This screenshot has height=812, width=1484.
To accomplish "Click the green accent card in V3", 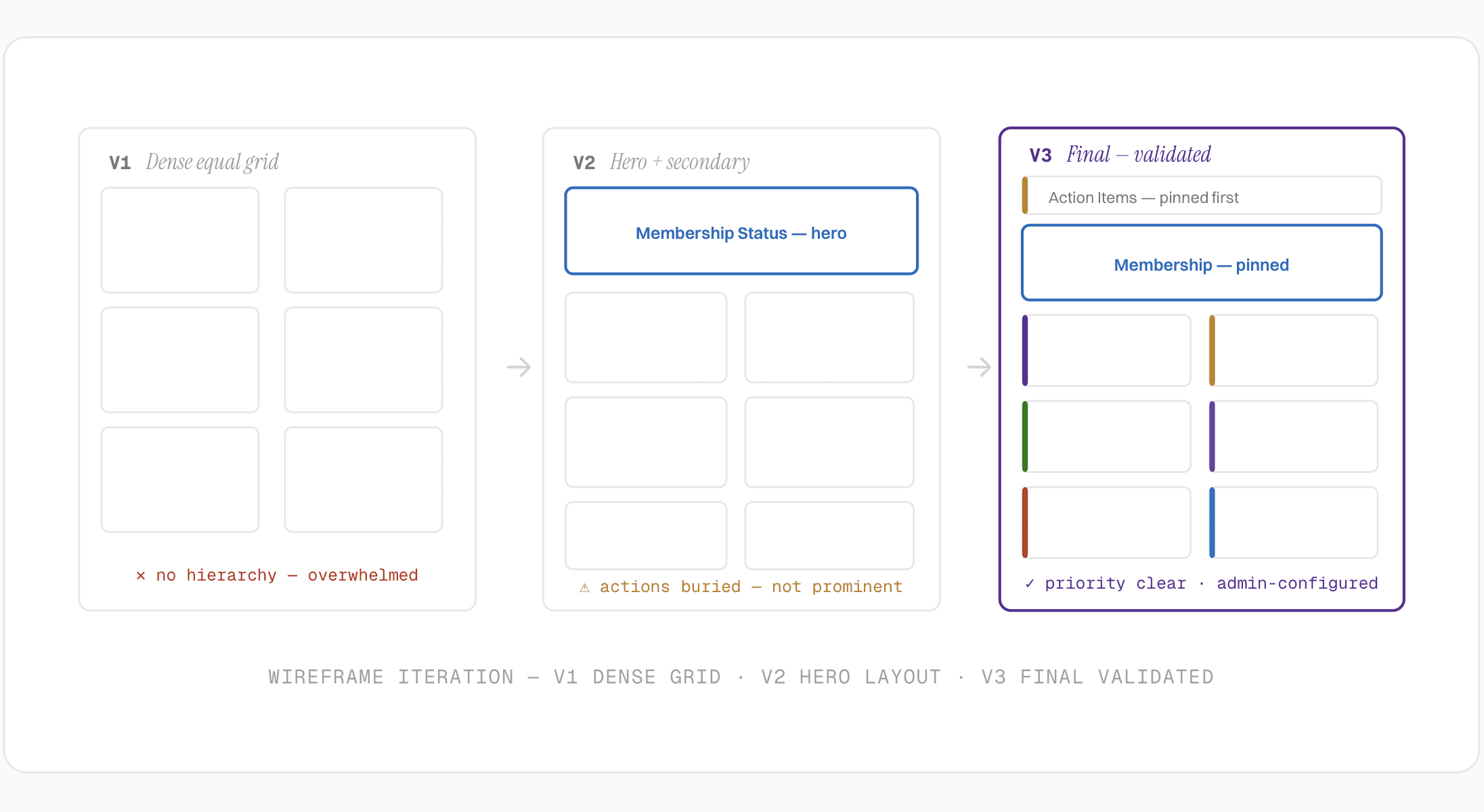I will [x=1106, y=436].
